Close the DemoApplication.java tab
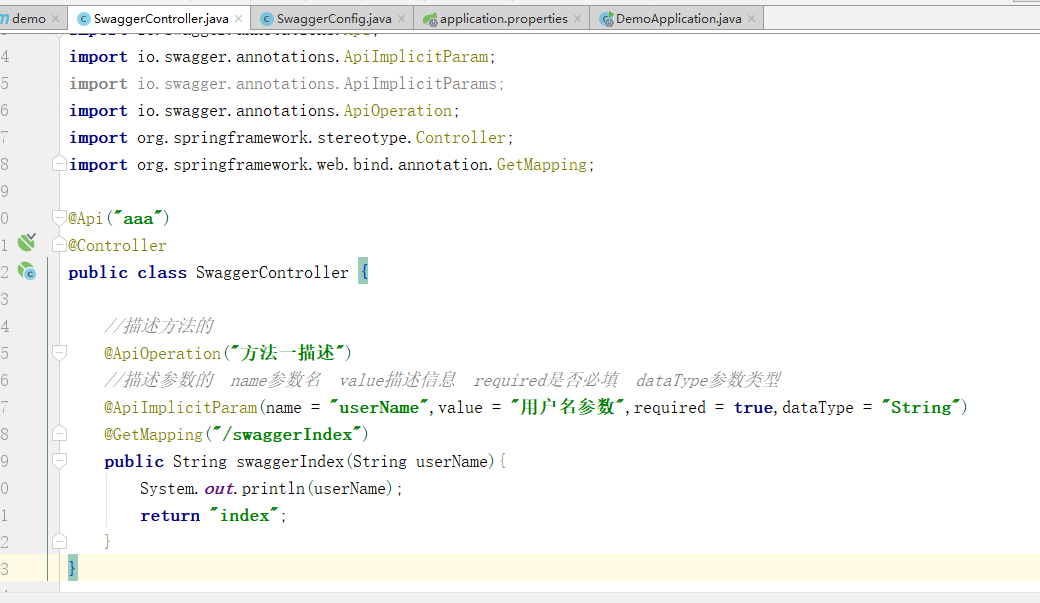 pos(751,17)
